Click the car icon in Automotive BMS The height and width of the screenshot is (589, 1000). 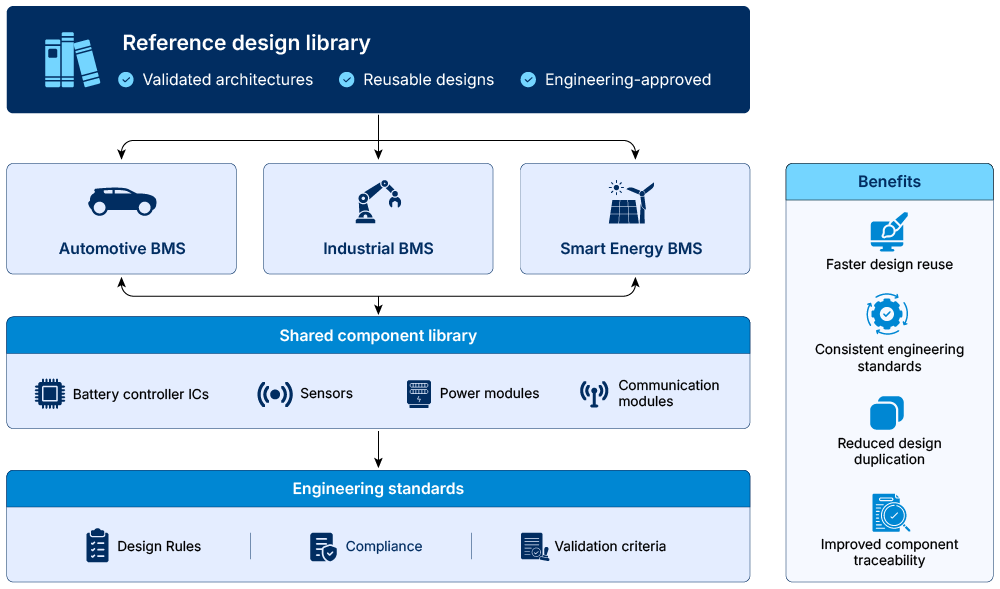[122, 201]
